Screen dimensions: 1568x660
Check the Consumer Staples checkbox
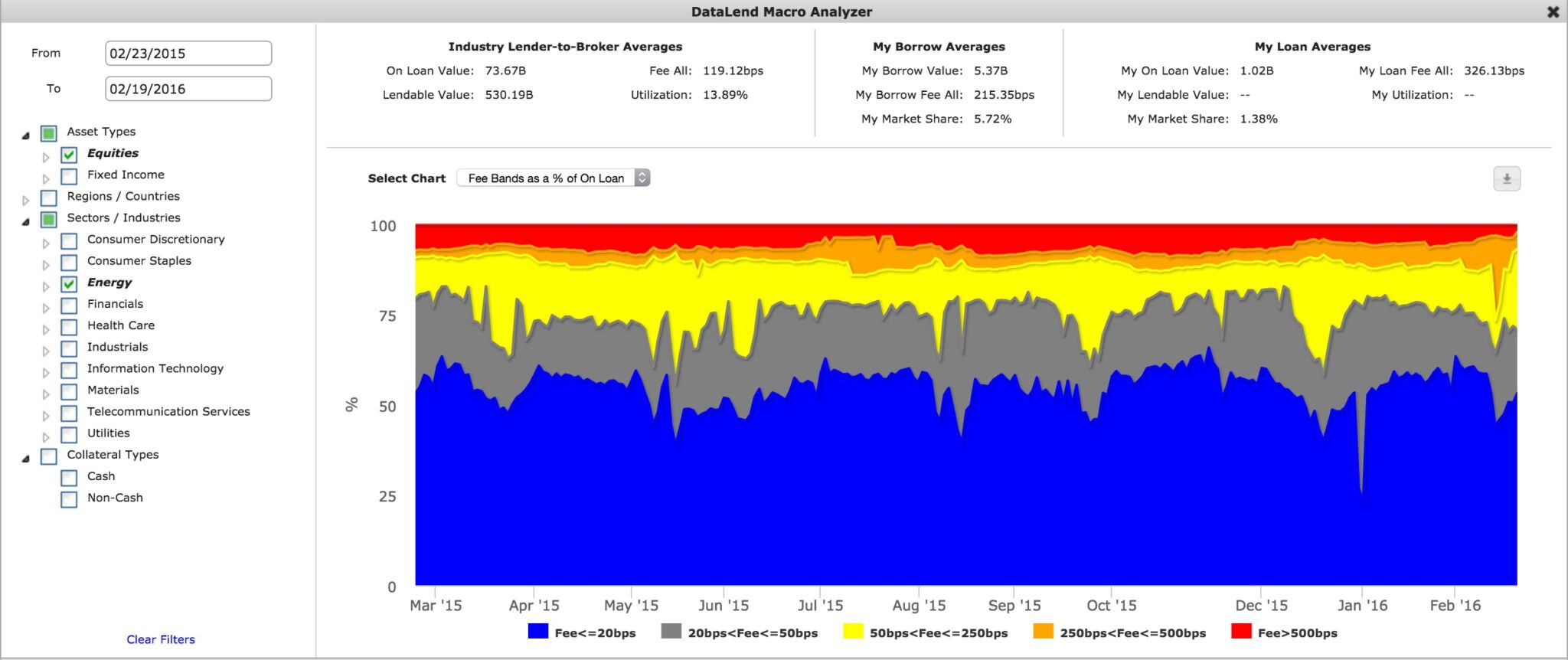pos(69,263)
